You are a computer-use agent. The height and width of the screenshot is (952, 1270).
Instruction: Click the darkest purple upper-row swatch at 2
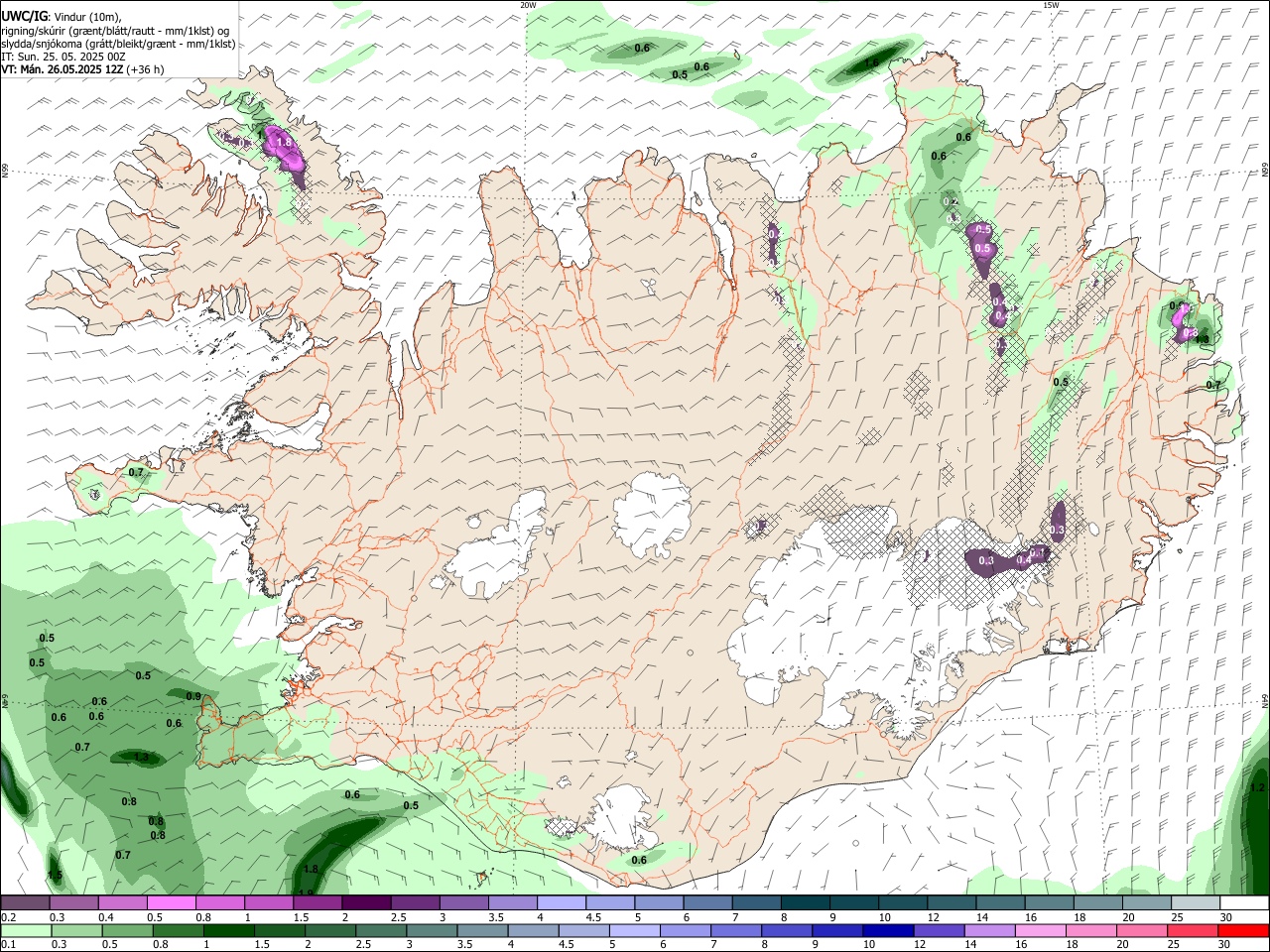[x=365, y=903]
